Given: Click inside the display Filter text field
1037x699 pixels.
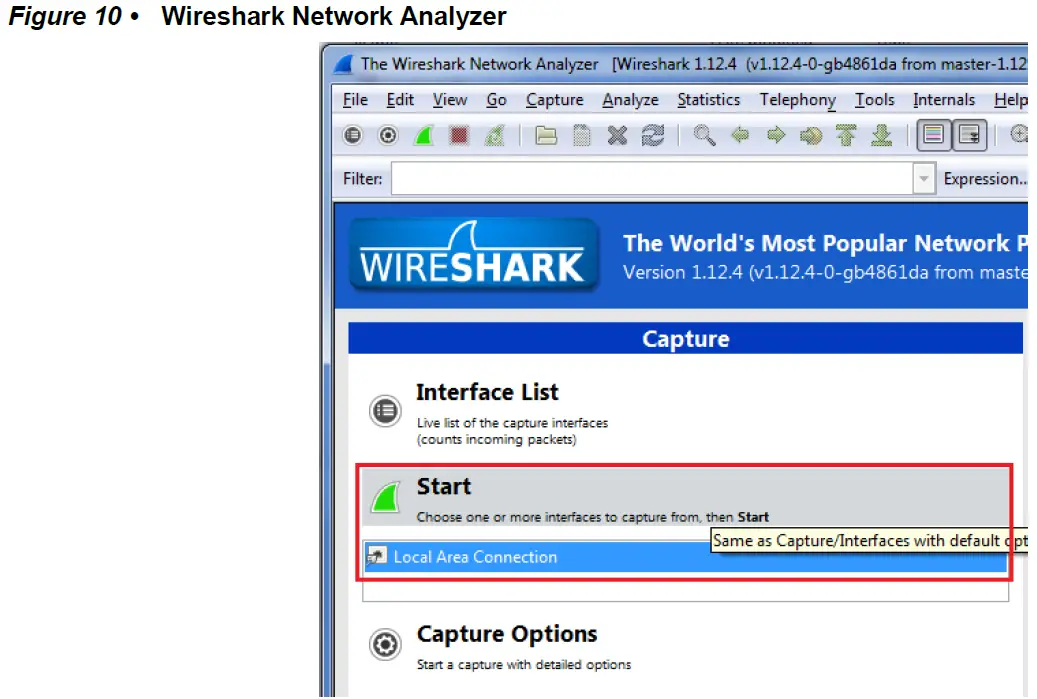Looking at the screenshot, I should point(652,179).
